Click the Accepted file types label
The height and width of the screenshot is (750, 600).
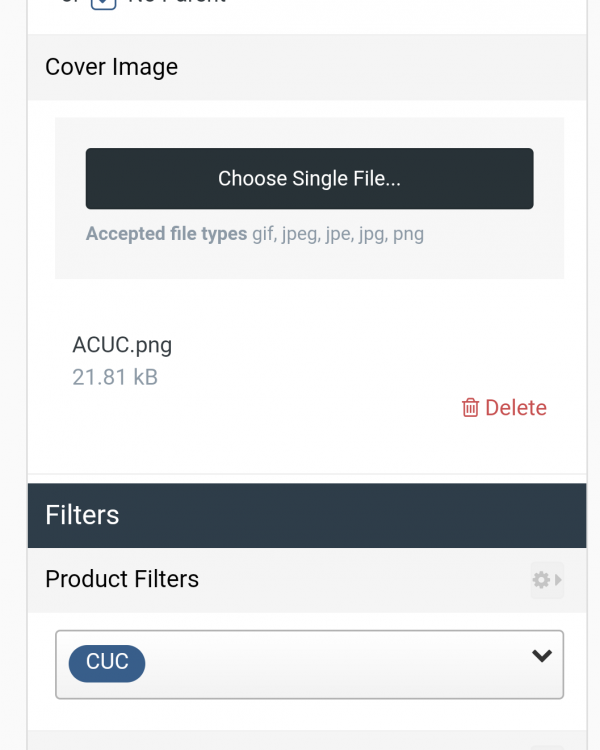pyautogui.click(x=166, y=234)
